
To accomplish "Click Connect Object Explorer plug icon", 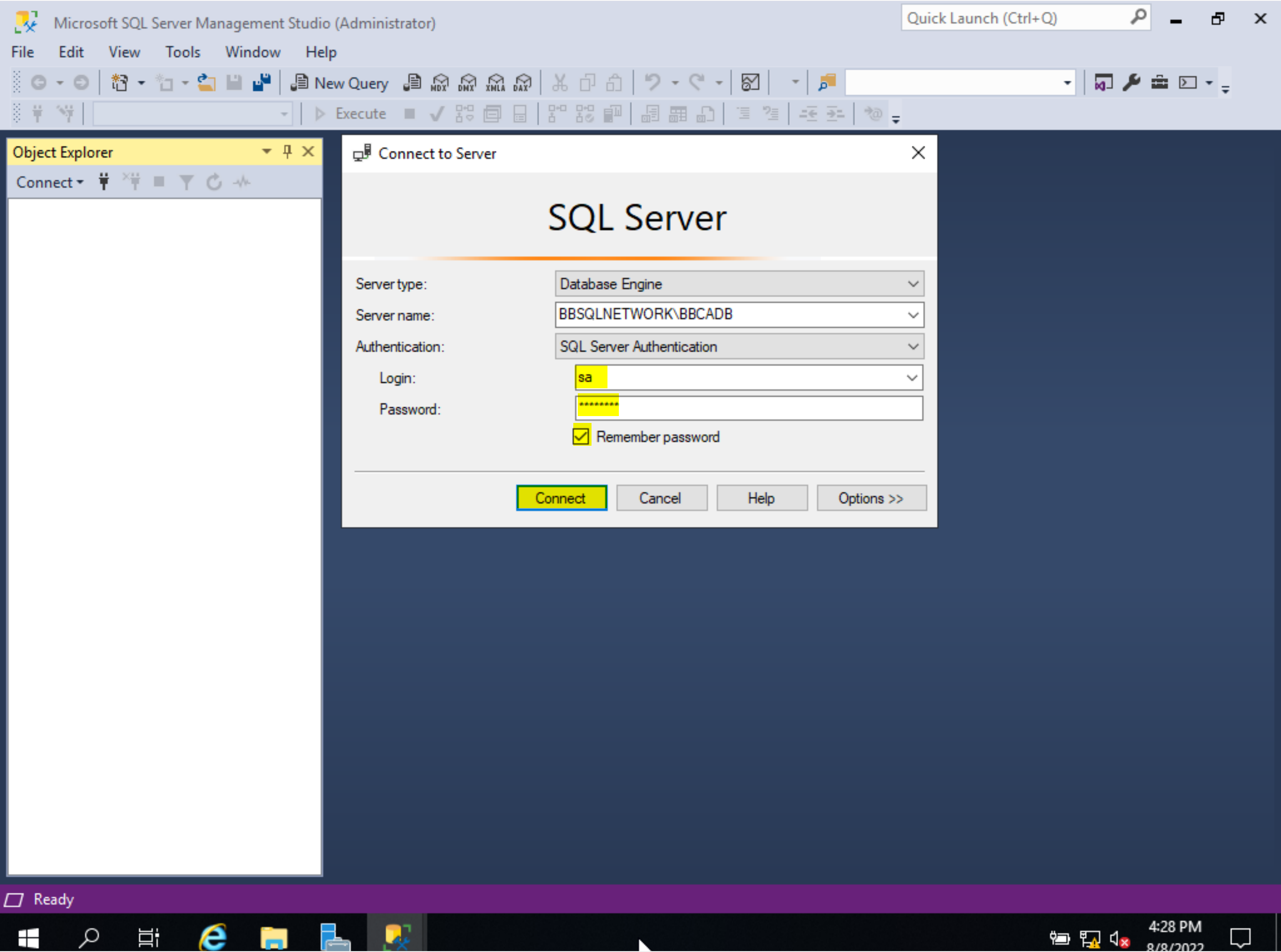I will pos(104,182).
